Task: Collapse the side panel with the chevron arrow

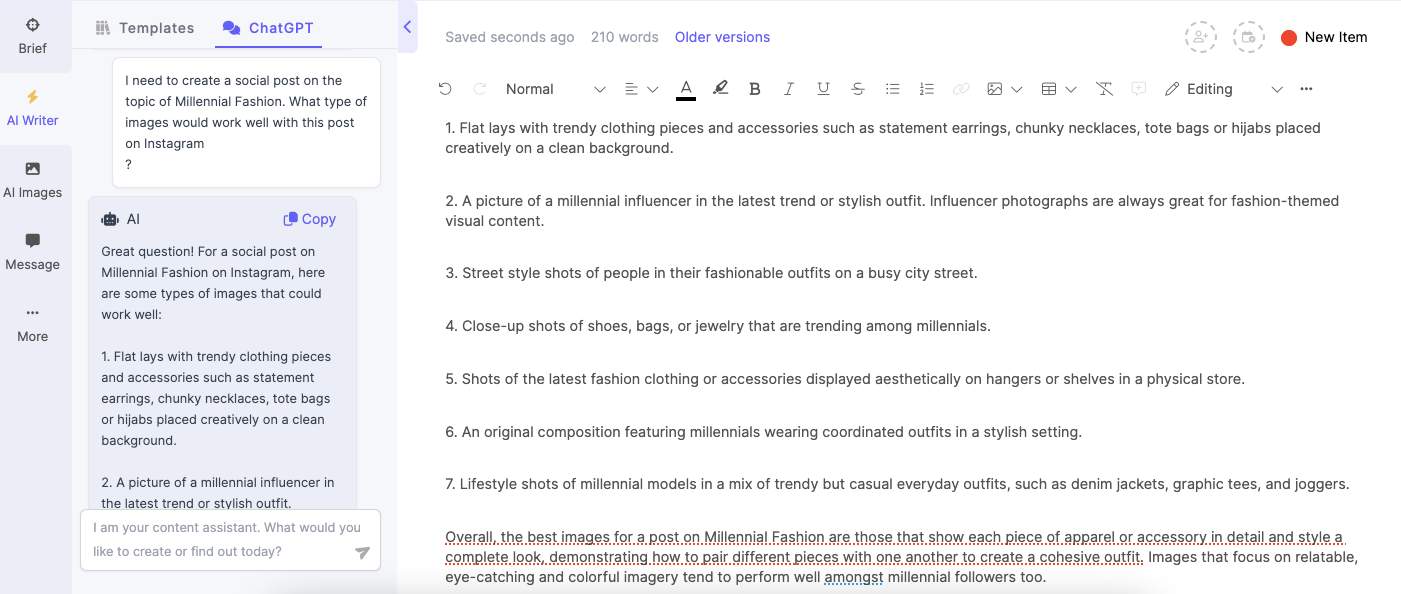Action: click(x=407, y=28)
